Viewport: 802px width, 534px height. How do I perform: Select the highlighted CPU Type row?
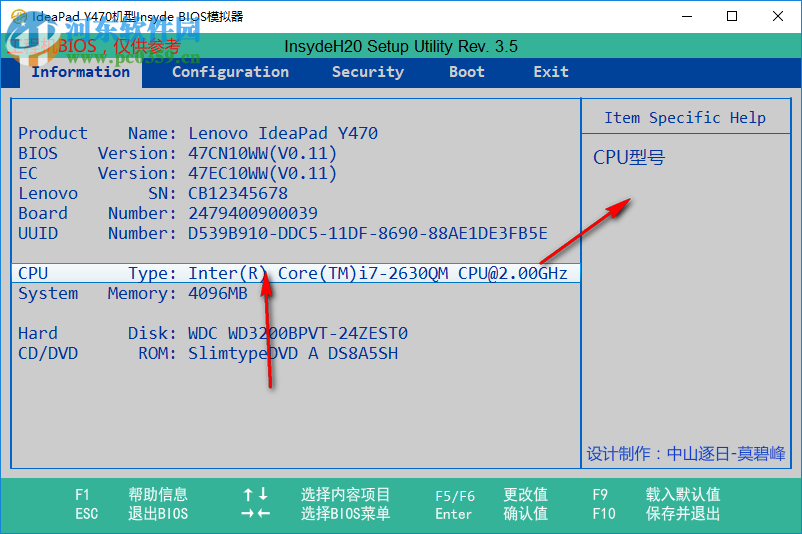pyautogui.click(x=296, y=273)
